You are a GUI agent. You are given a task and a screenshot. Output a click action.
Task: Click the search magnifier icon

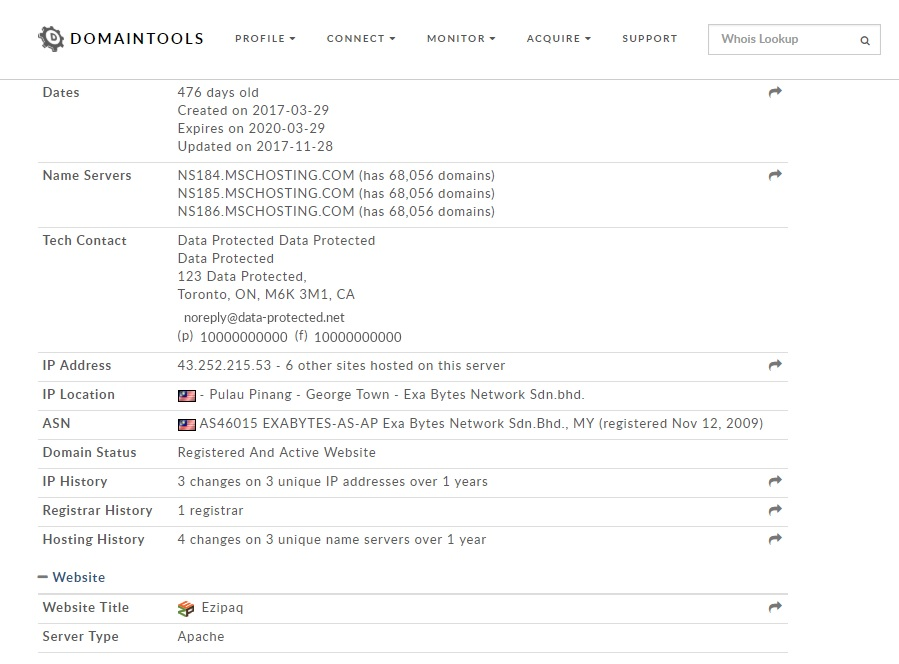(x=865, y=40)
